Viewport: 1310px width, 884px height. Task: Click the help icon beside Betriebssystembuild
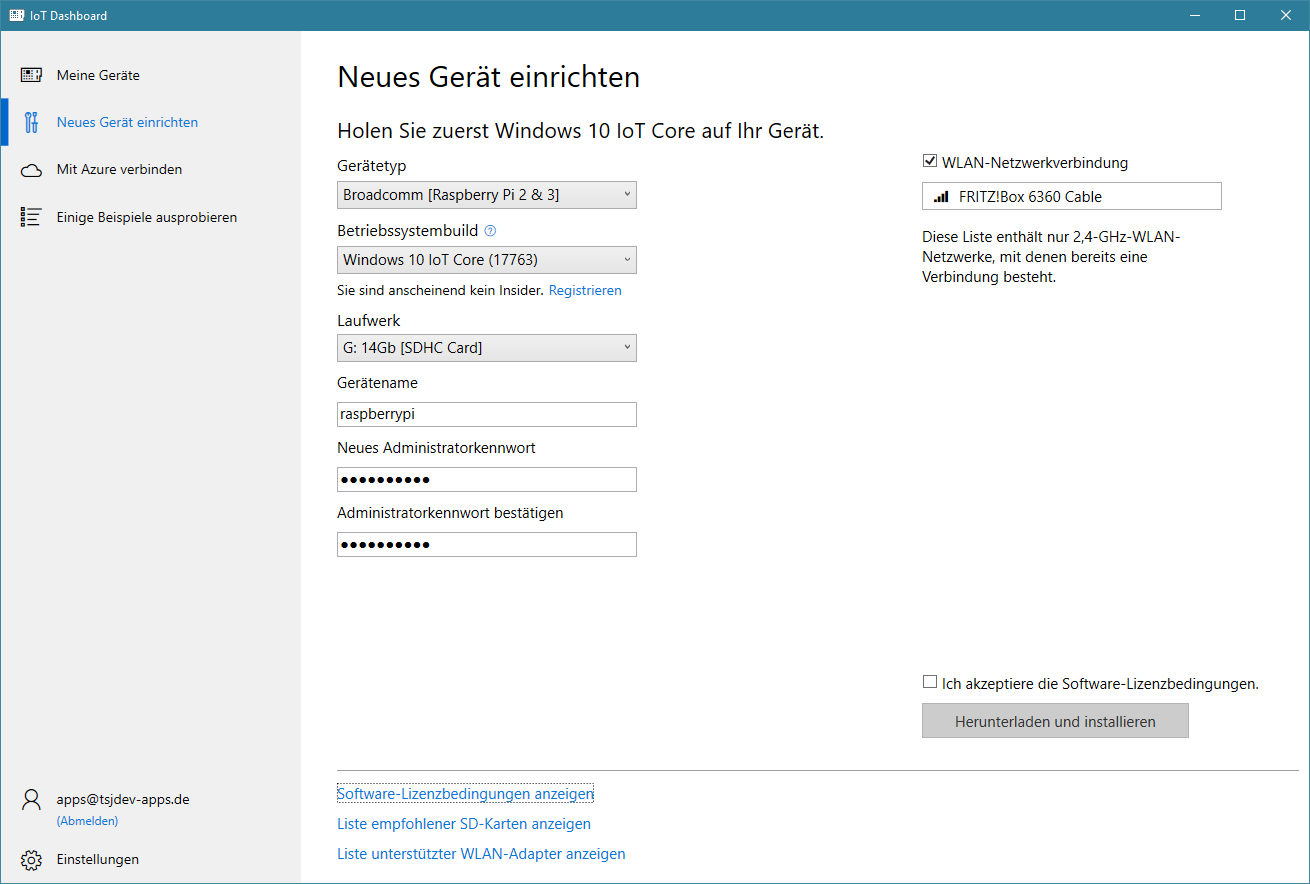pyautogui.click(x=490, y=231)
